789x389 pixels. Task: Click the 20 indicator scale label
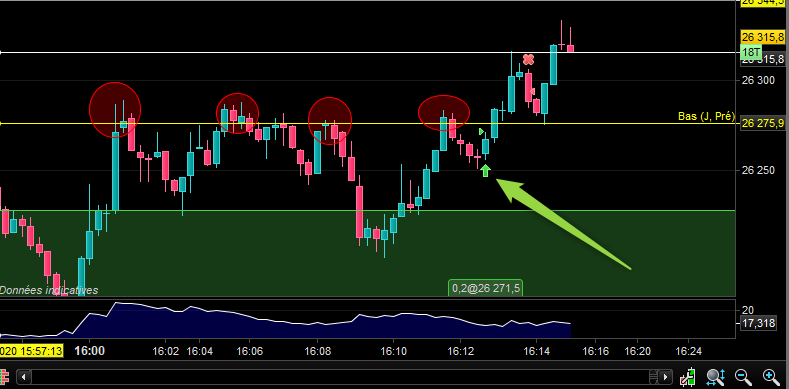pyautogui.click(x=749, y=310)
